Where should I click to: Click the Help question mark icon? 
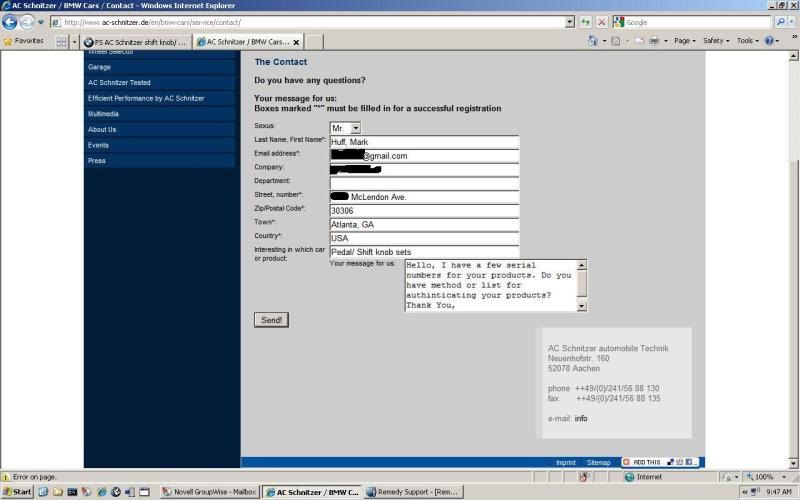(770, 41)
